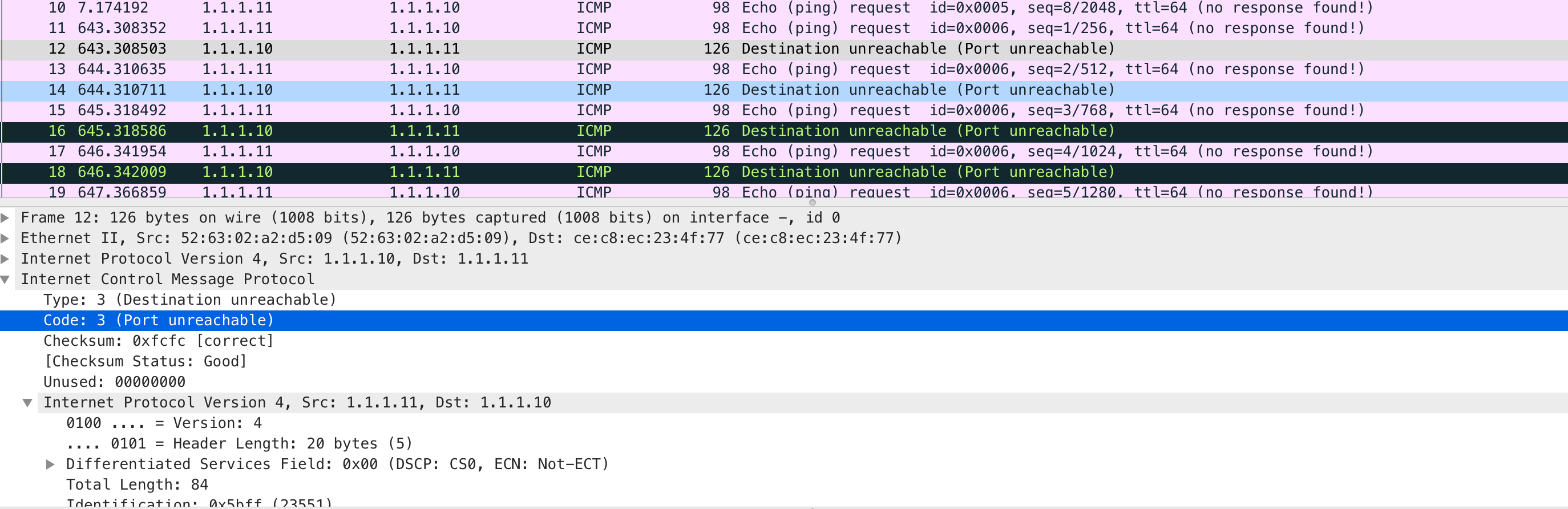Select the Total Length: 84 field

pyautogui.click(x=784, y=484)
